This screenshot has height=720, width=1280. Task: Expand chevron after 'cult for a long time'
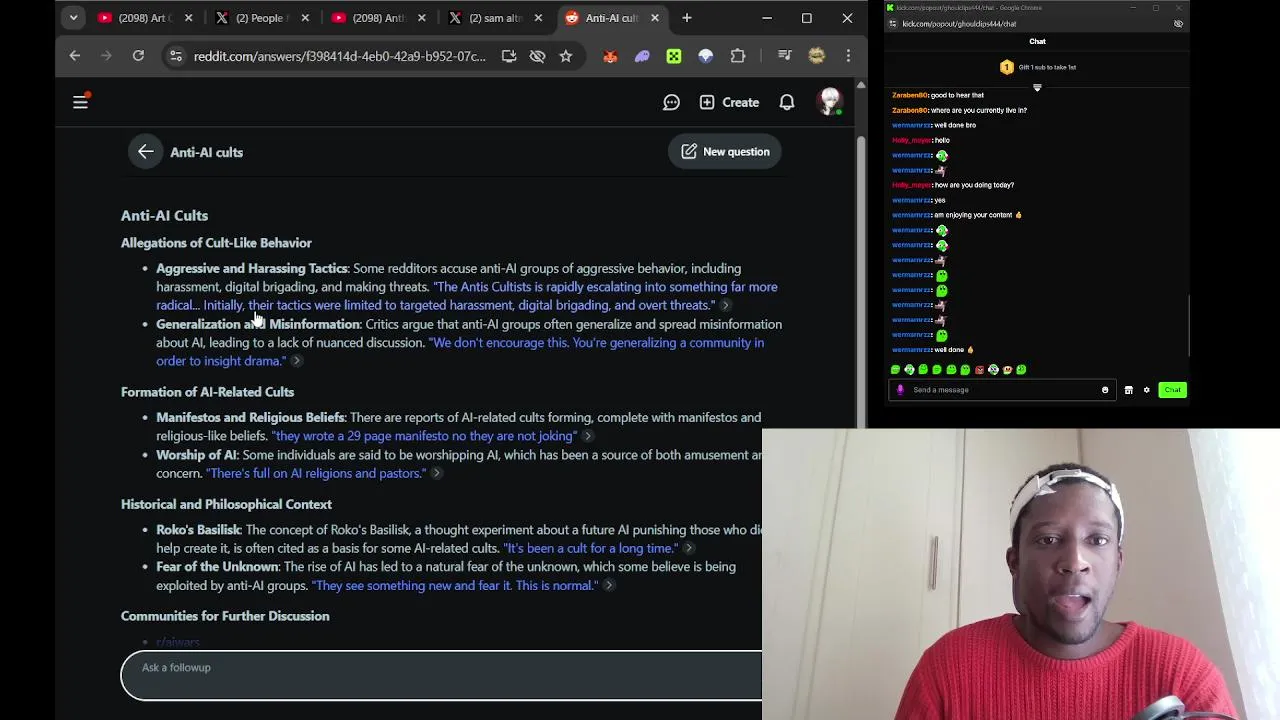pos(688,548)
